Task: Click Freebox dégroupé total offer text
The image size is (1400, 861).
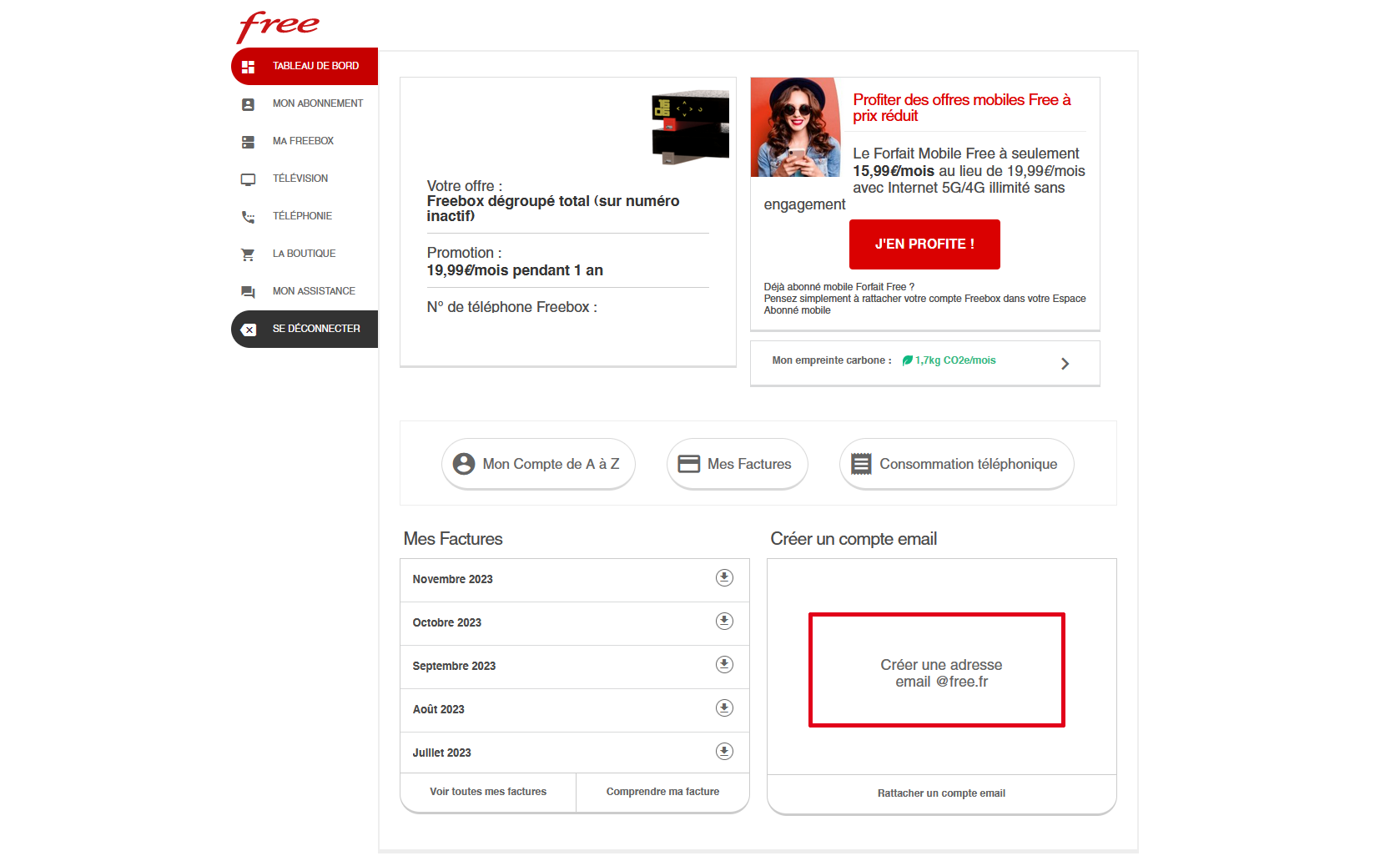Action: point(553,209)
